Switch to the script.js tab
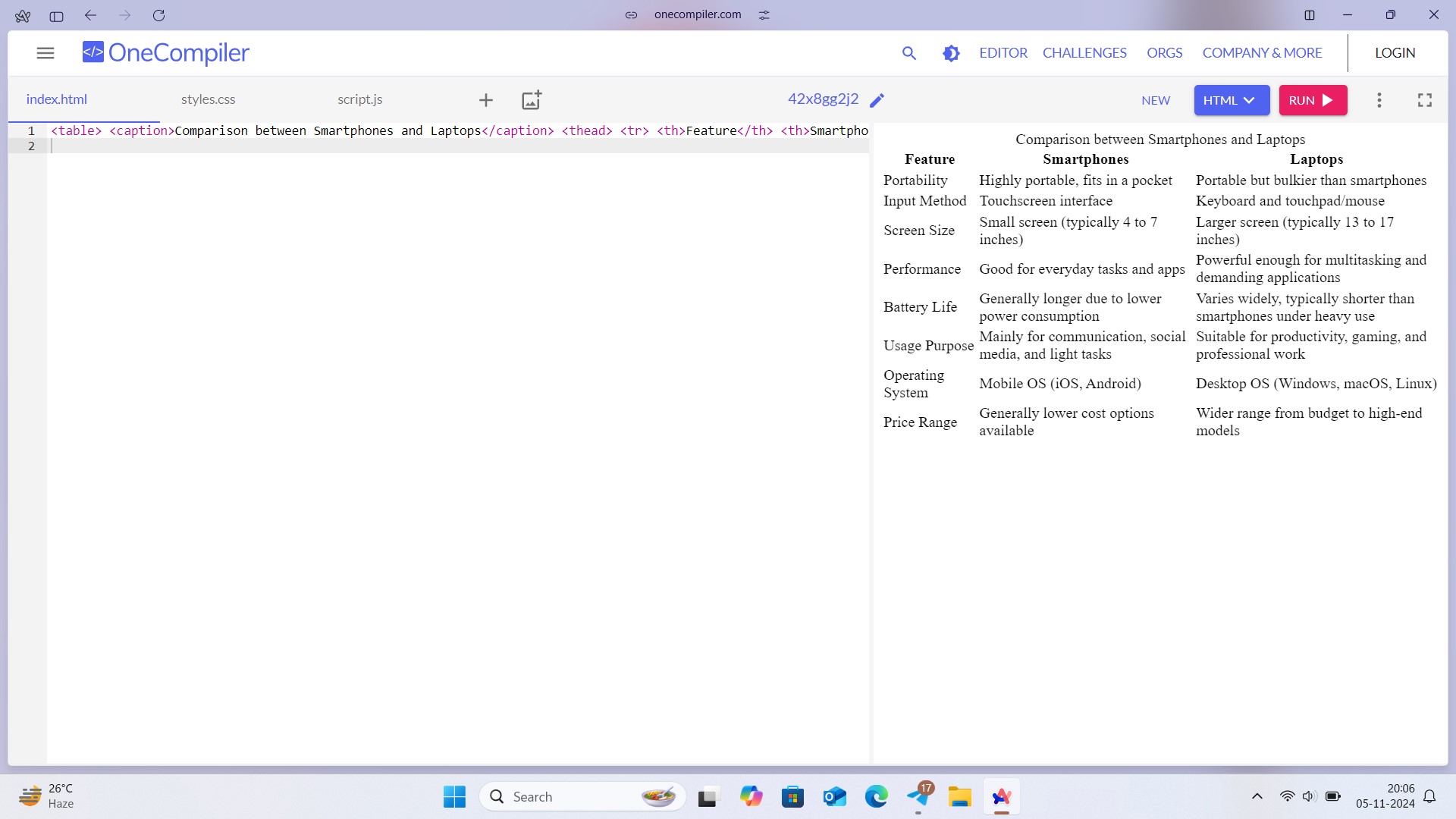The width and height of the screenshot is (1456, 819). [359, 99]
